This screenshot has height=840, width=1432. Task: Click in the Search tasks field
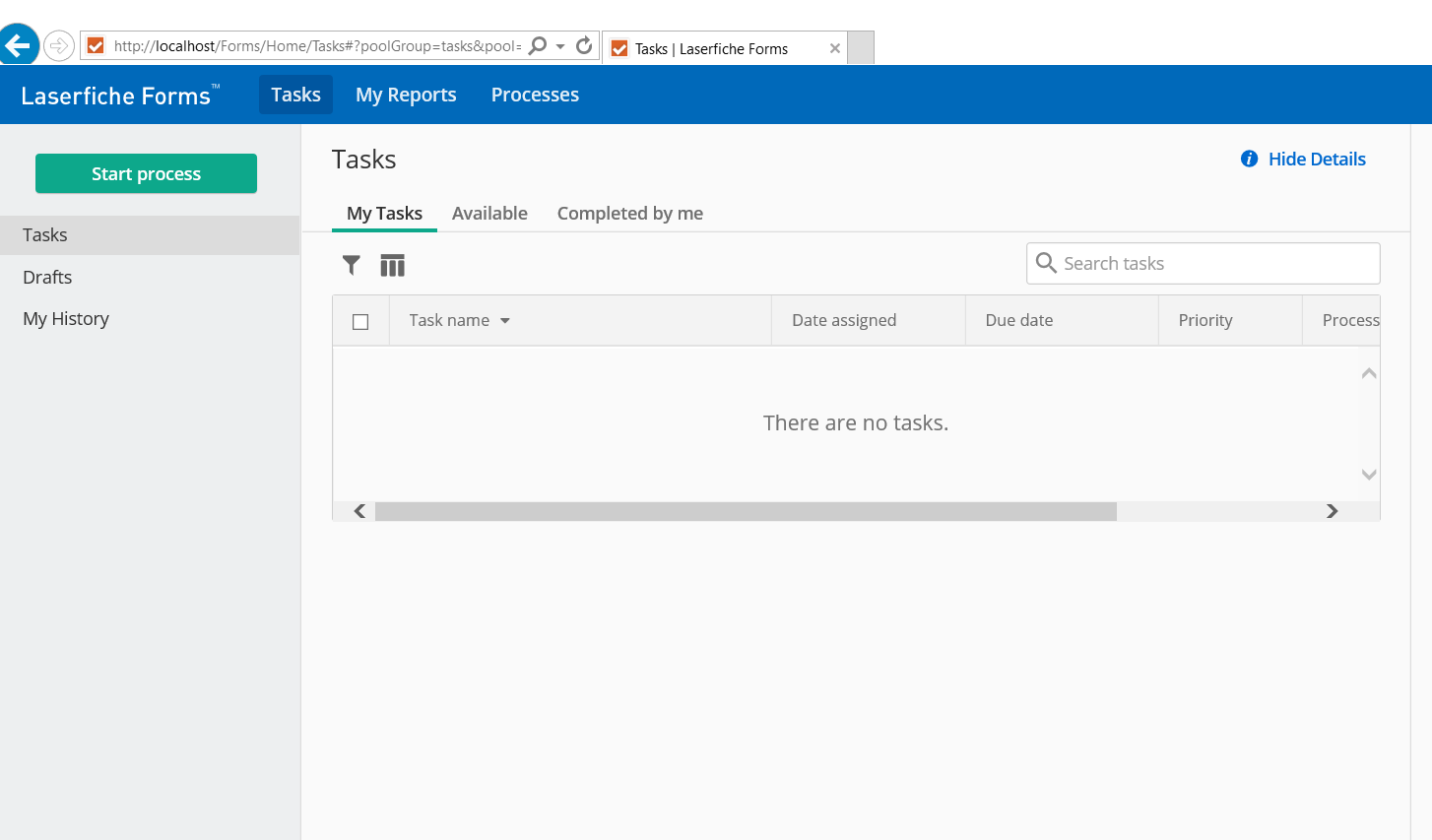point(1211,263)
